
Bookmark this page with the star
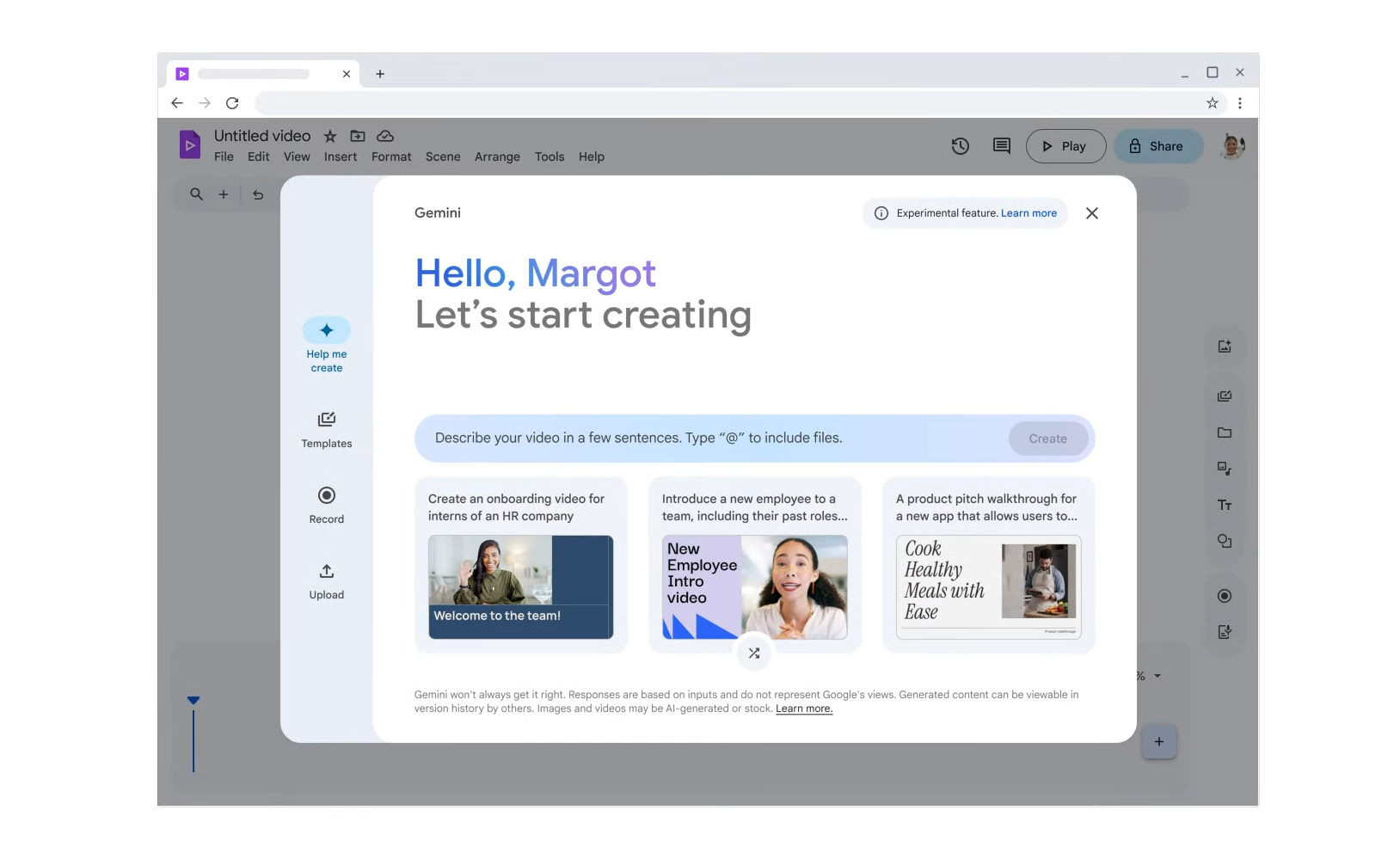coord(1213,103)
